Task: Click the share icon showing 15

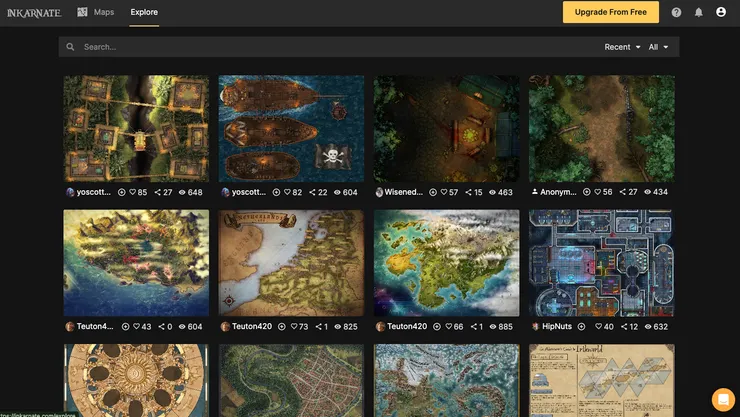Action: [468, 192]
